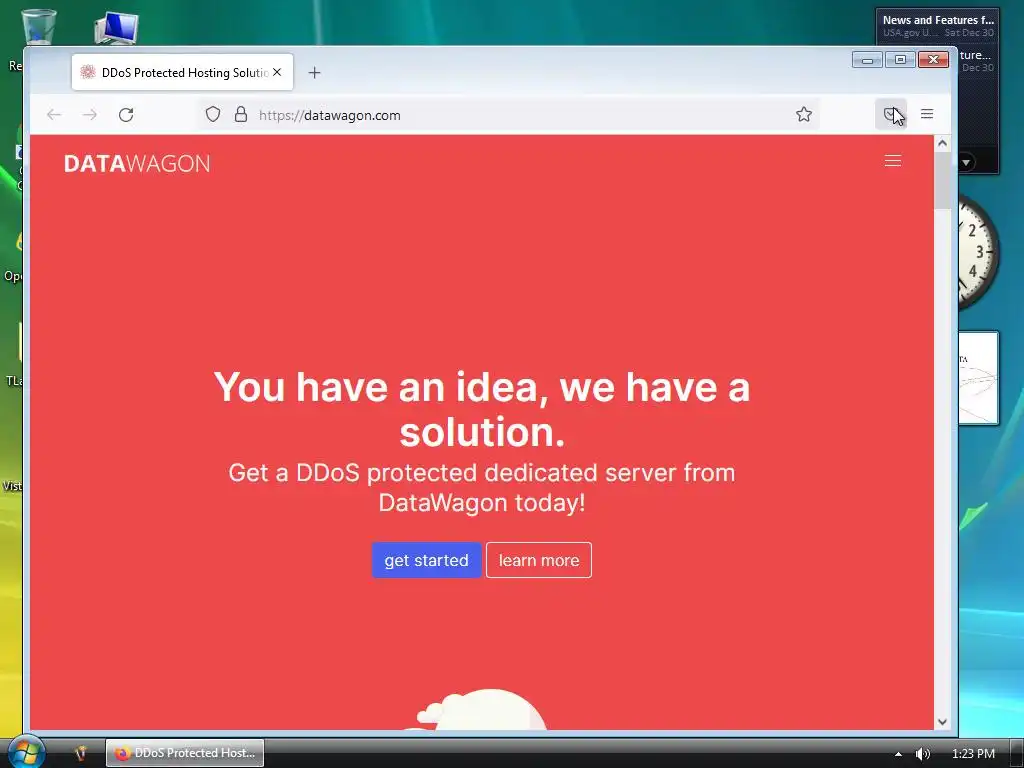Go back using the browser back arrow
The height and width of the screenshot is (768, 1024).
54,115
